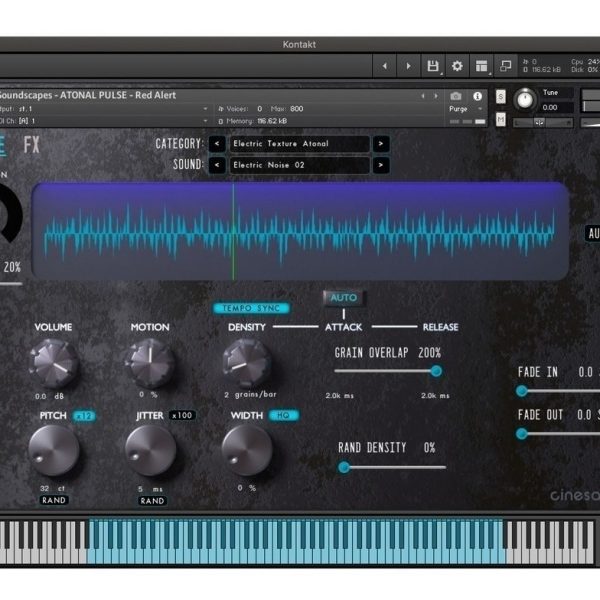Toggle the HQ width mode
600x600 pixels.
(x=283, y=416)
